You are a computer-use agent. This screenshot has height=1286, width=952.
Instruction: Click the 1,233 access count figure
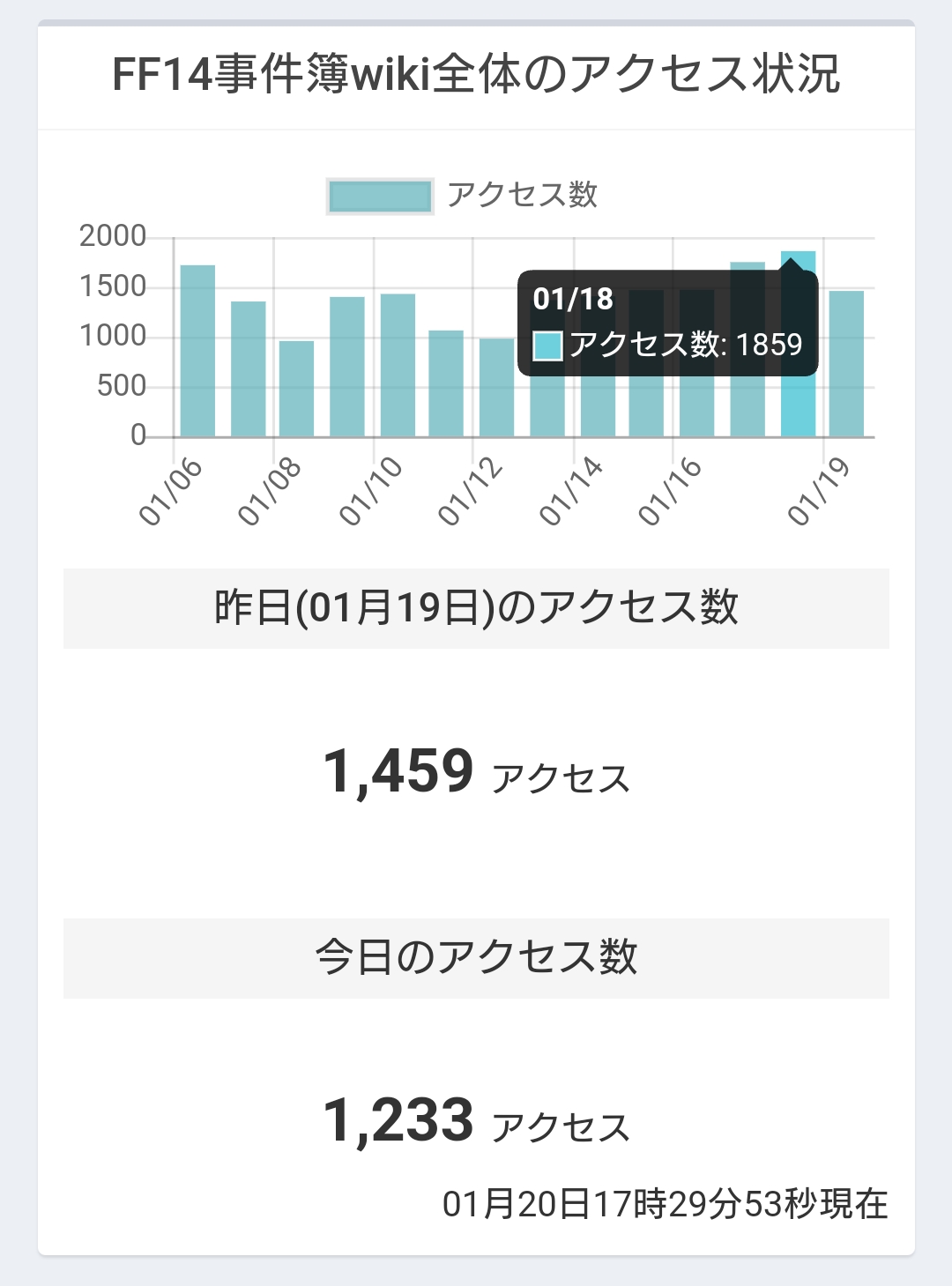(398, 1120)
